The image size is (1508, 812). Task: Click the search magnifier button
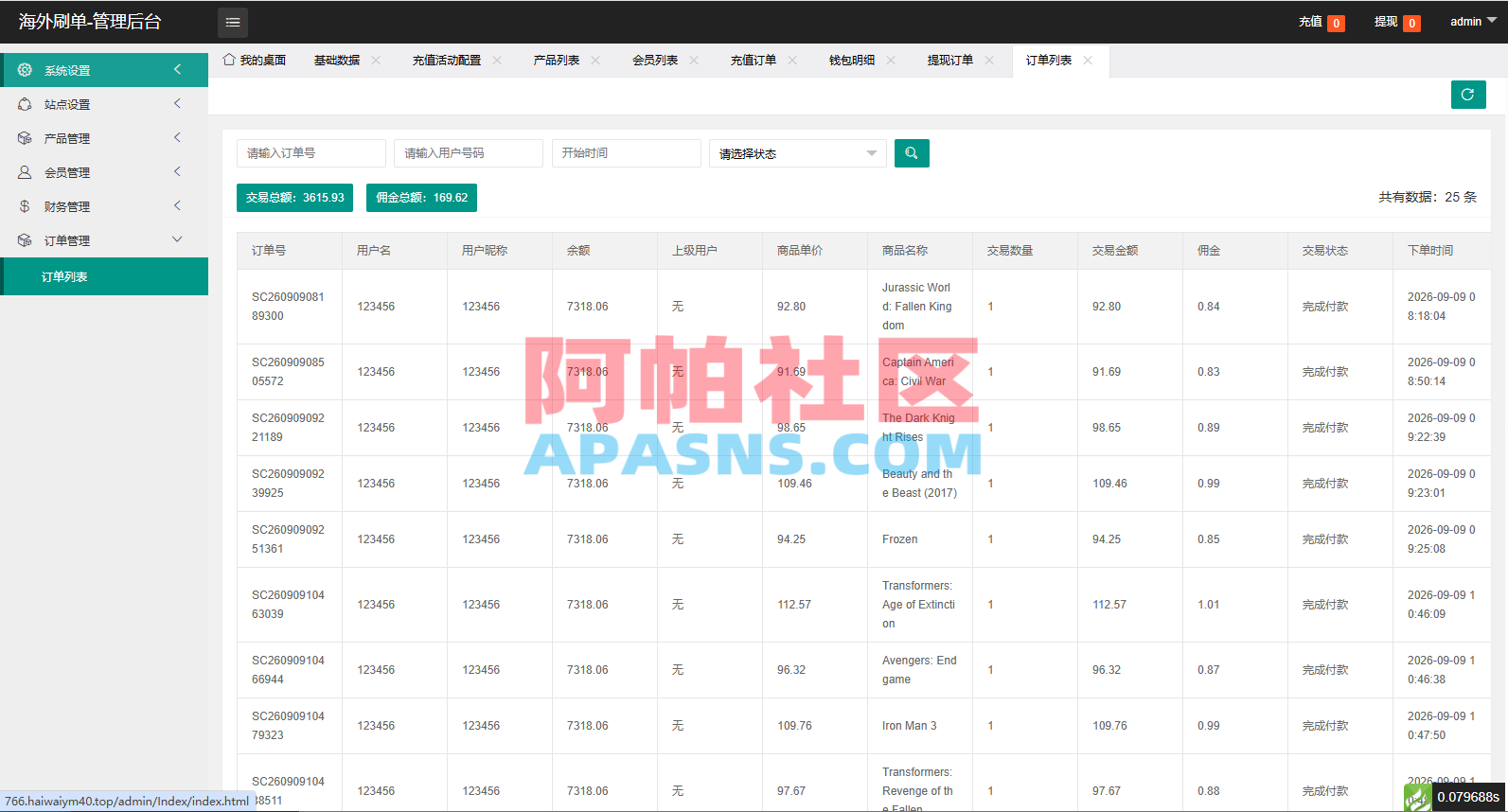pyautogui.click(x=912, y=153)
